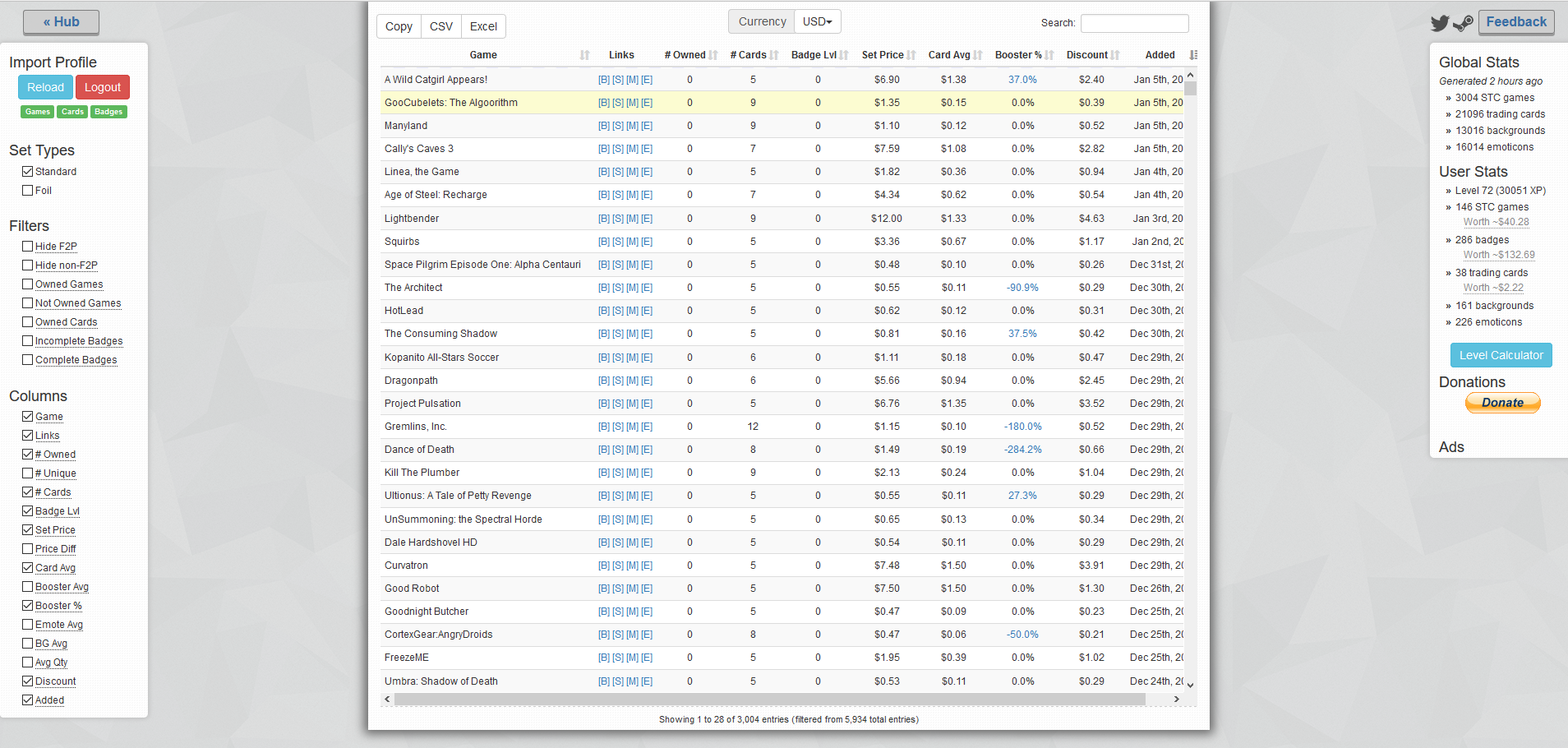Sort by Set Price column arrows
1568x748 pixels.
[x=911, y=55]
